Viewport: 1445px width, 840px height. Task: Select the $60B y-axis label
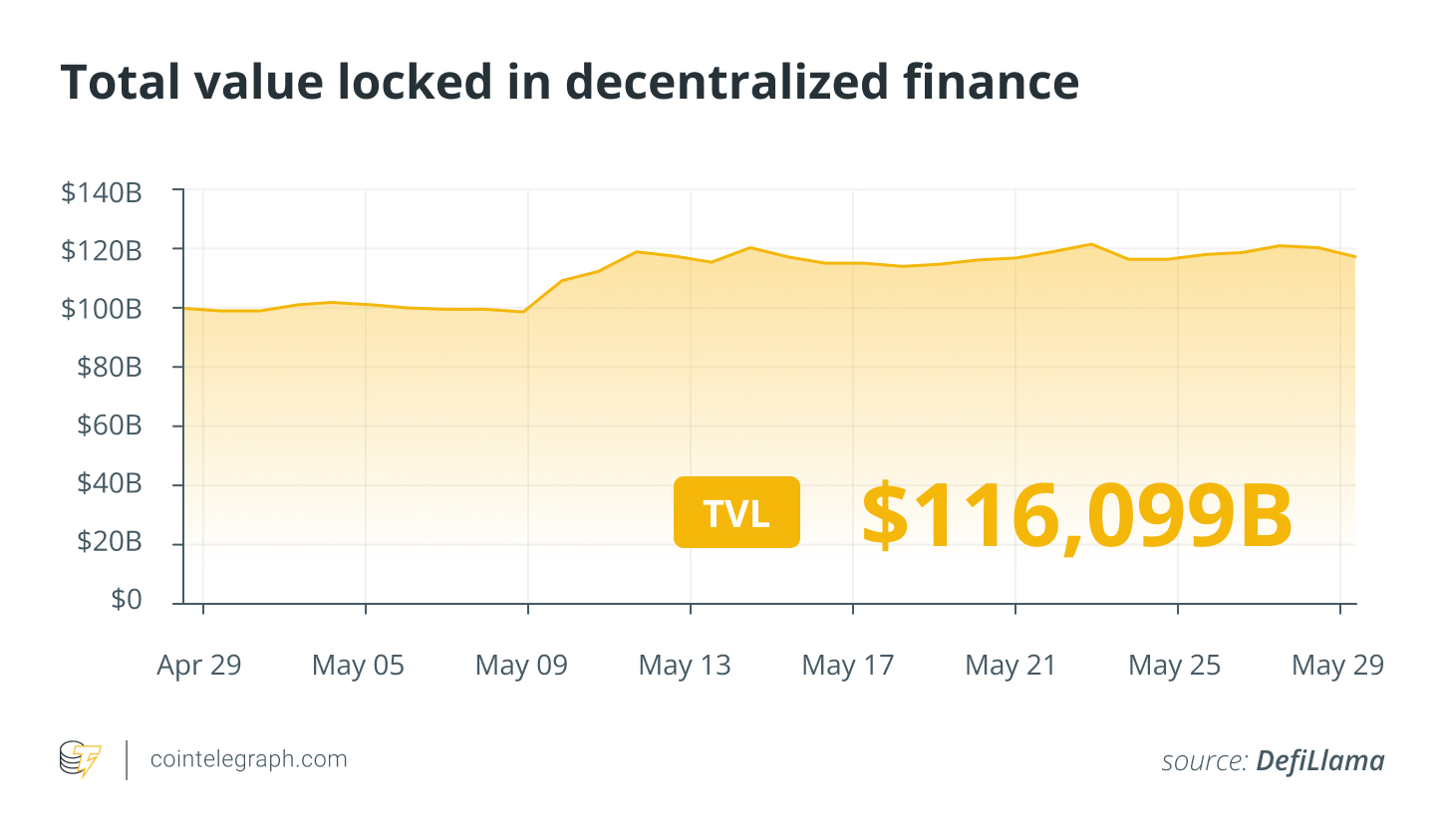[110, 425]
